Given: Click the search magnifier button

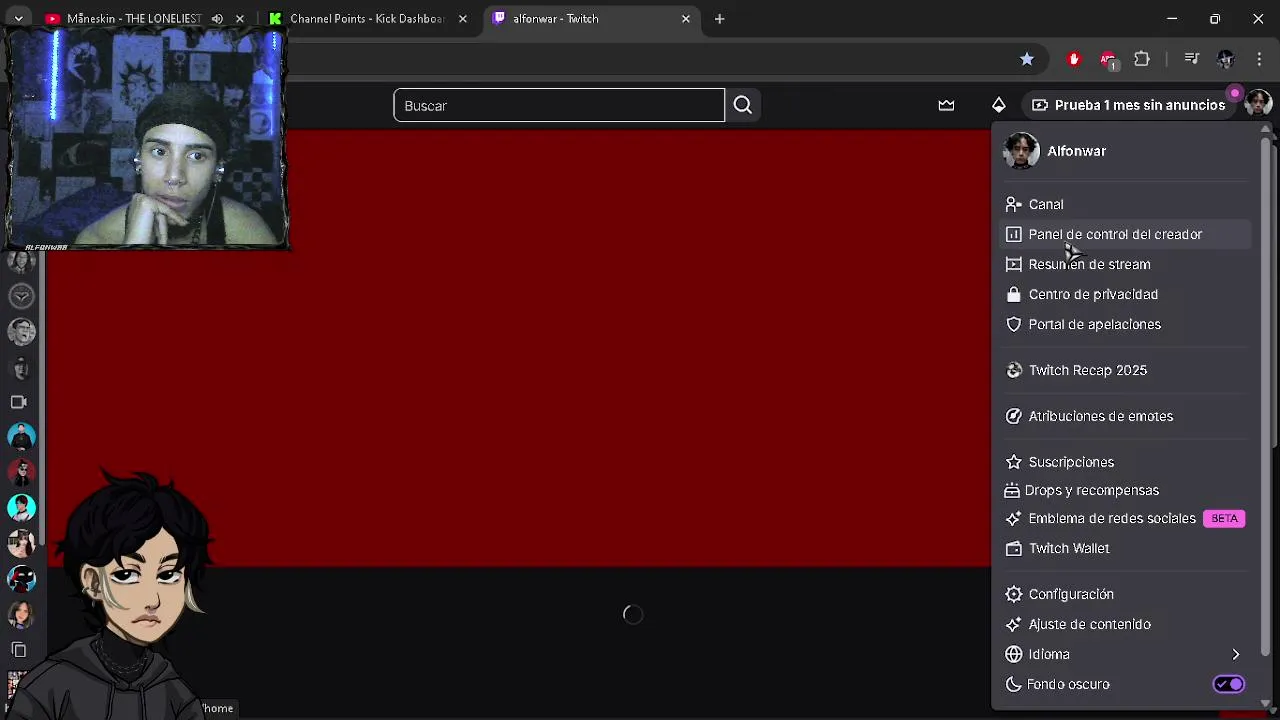Looking at the screenshot, I should 742,105.
